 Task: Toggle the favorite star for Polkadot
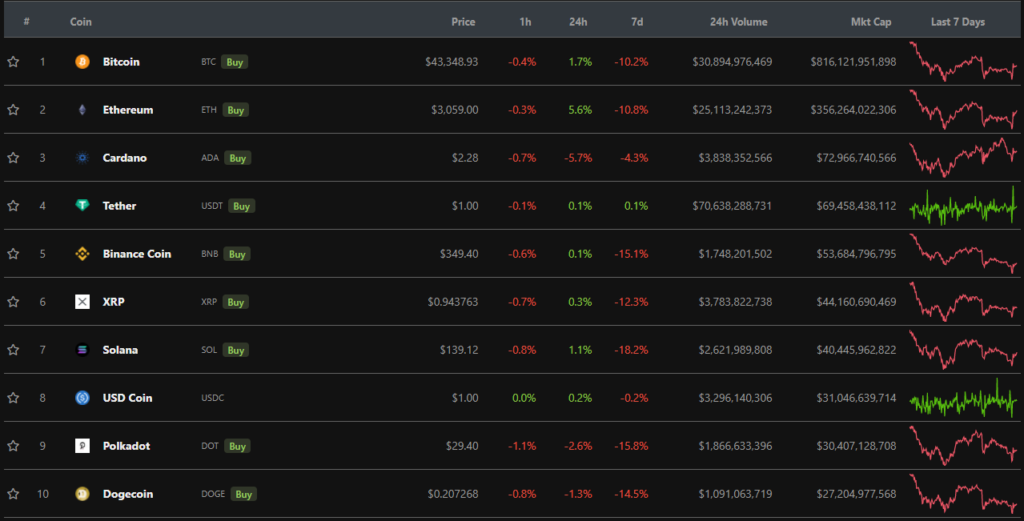pos(13,446)
